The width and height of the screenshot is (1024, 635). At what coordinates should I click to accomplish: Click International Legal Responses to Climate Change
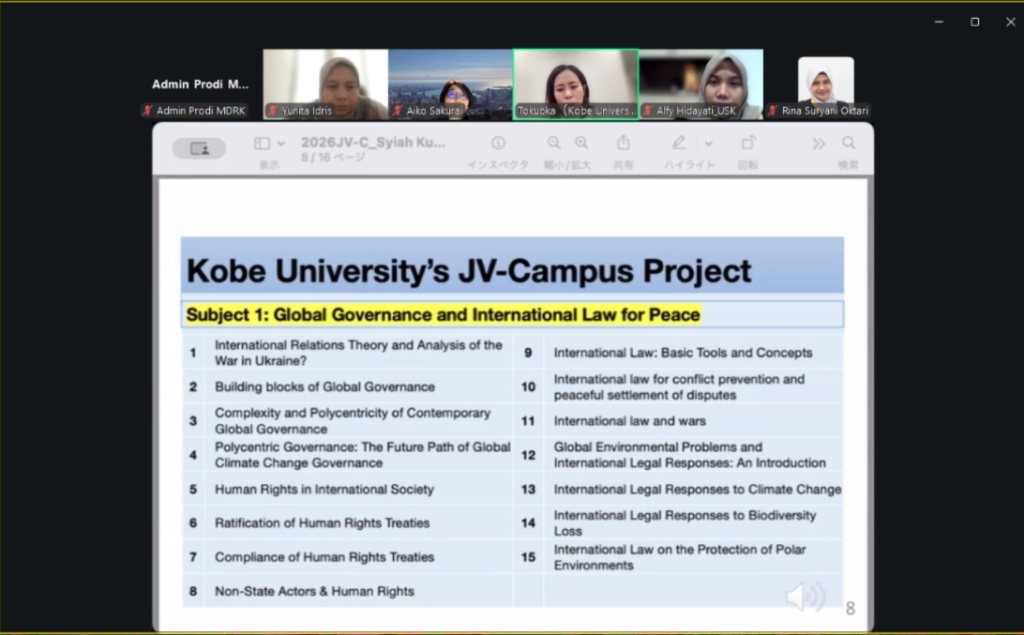(x=697, y=489)
